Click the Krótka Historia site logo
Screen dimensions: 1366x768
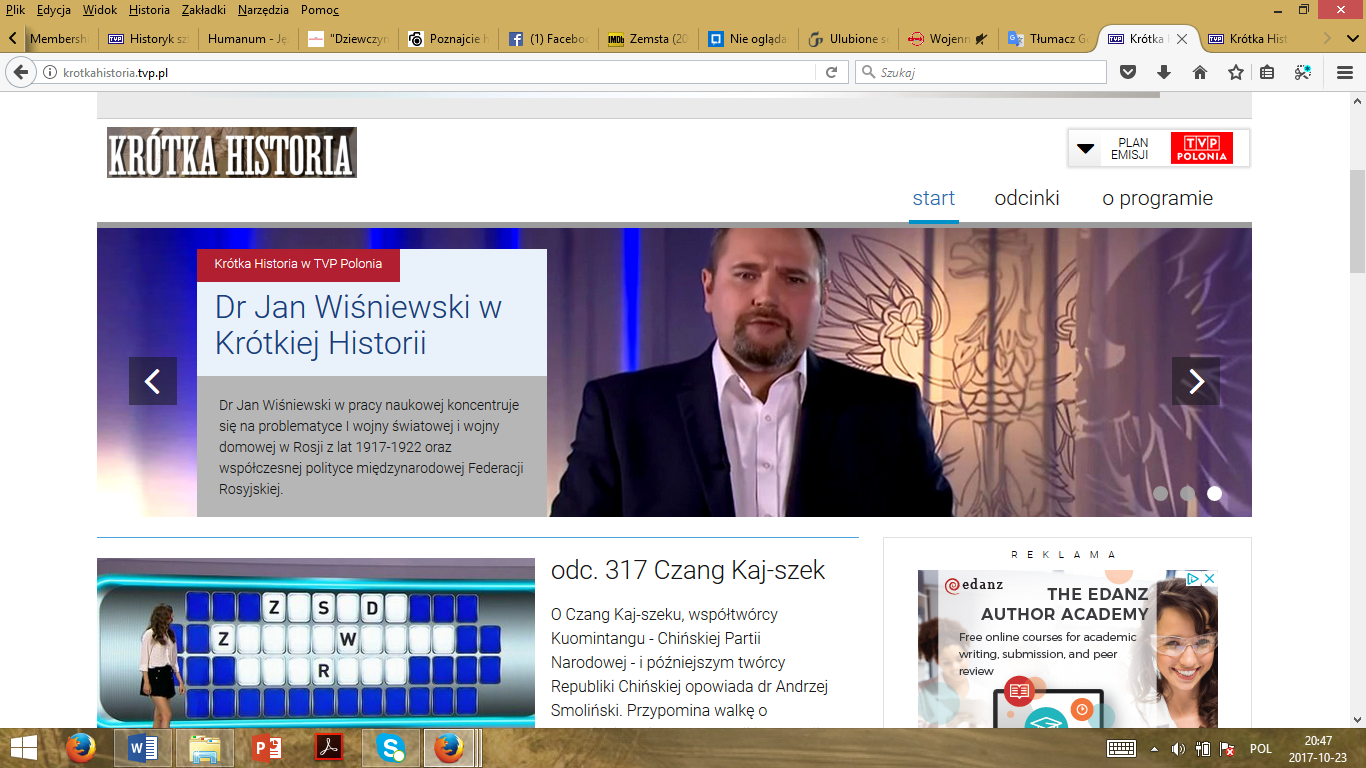[232, 152]
